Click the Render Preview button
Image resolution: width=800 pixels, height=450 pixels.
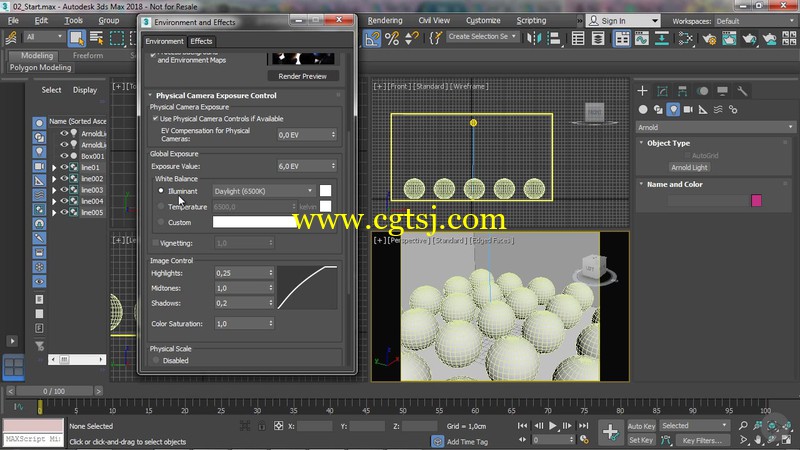303,76
